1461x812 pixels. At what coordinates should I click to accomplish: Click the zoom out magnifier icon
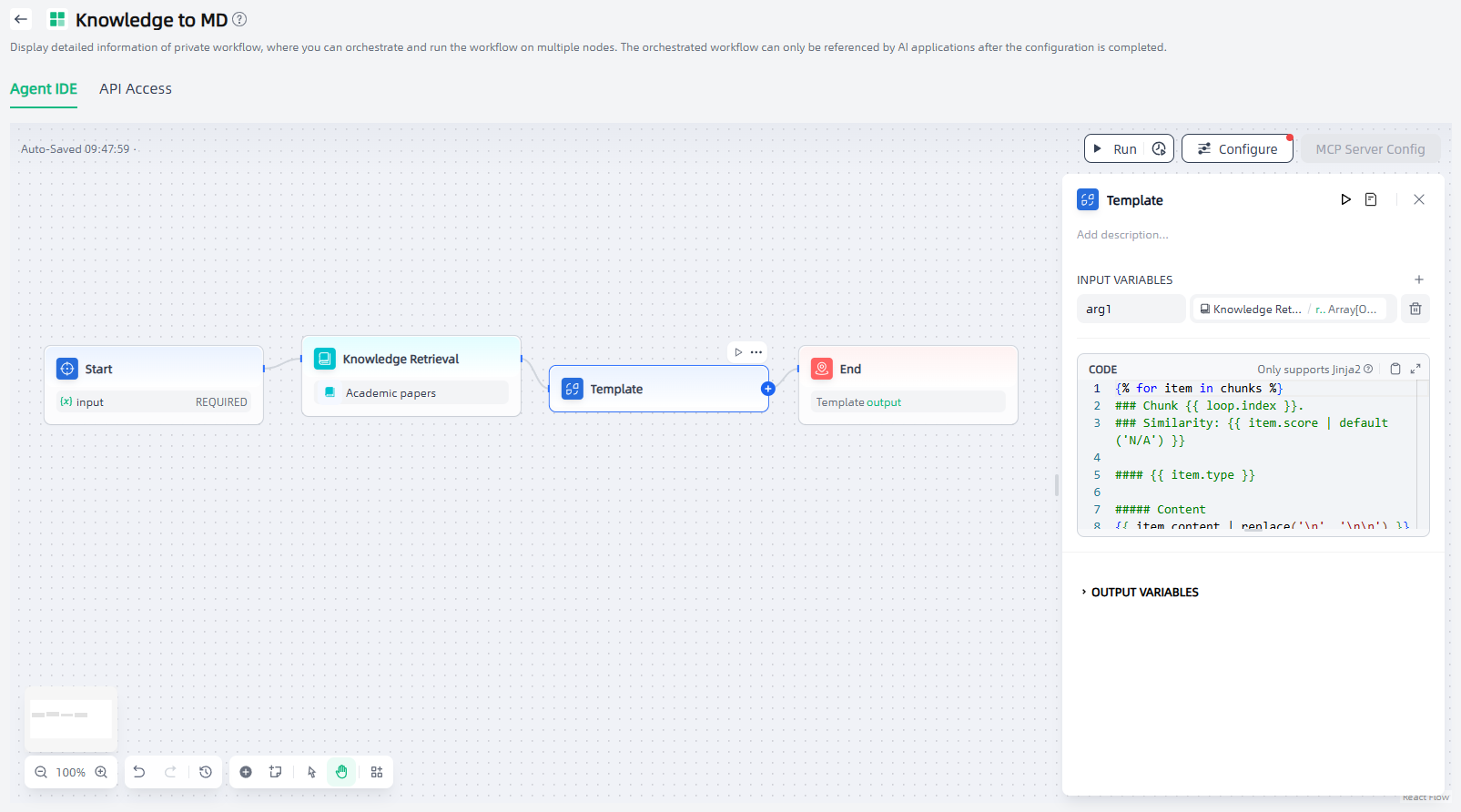tap(41, 772)
